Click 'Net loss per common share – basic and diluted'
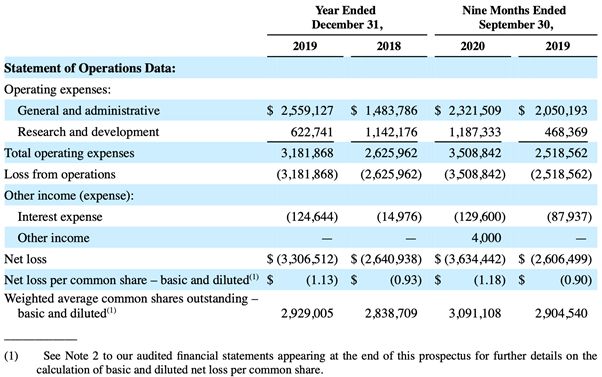 pos(131,280)
